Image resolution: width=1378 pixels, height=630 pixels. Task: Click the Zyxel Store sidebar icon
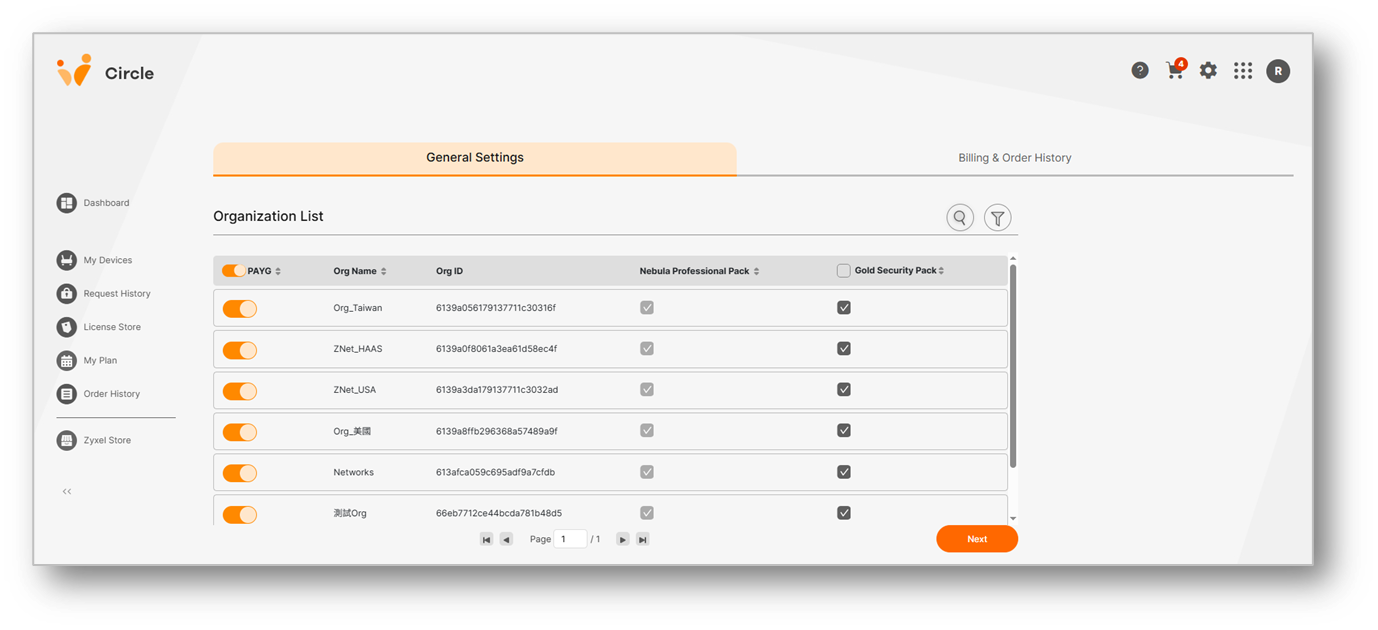click(67, 440)
